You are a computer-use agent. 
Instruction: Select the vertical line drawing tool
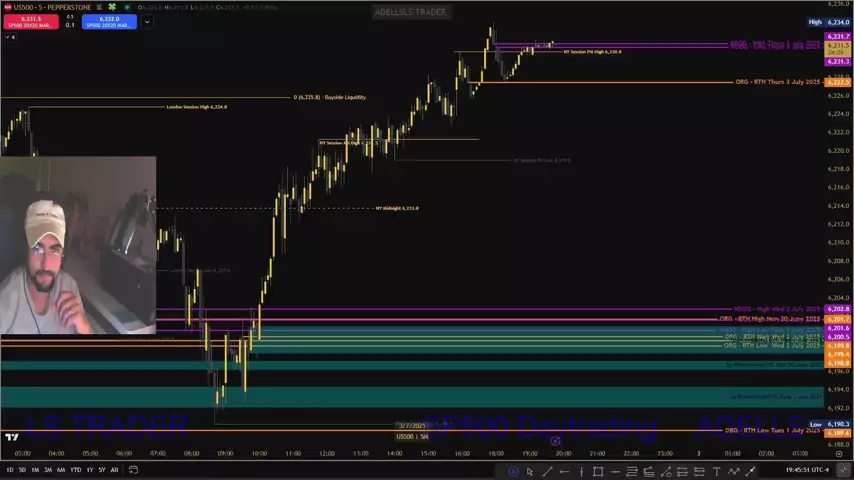[581, 471]
